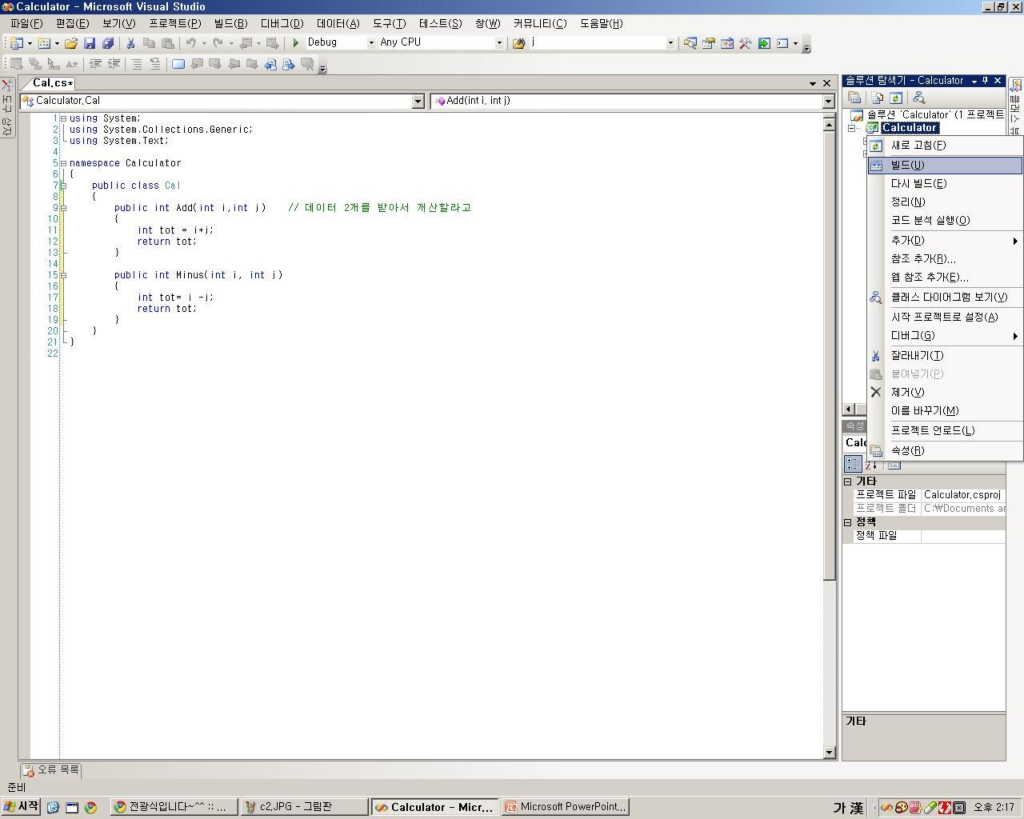
Task: Click the 프로젝트 파일 Calculator.csproj value field
Action: point(963,495)
